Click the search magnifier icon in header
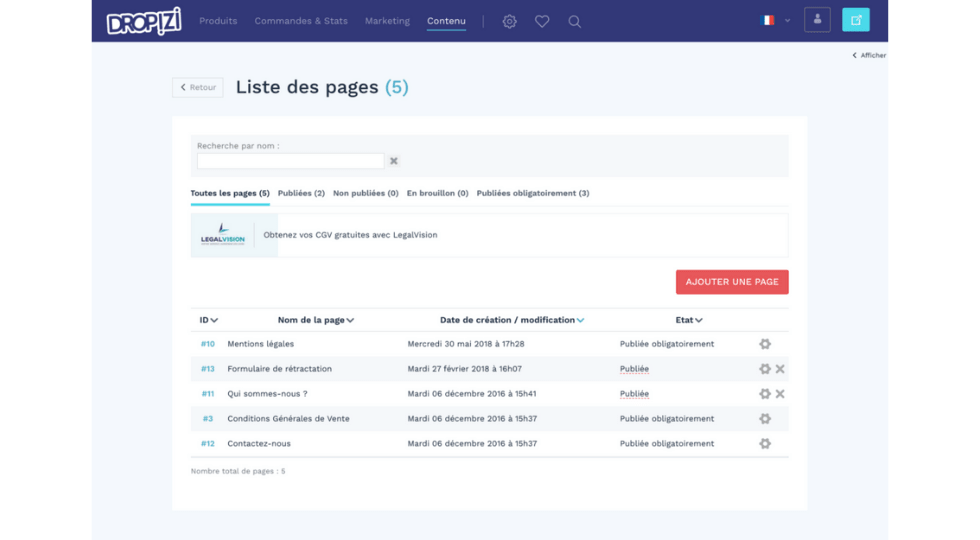Screen dimensions: 980x540 574,22
